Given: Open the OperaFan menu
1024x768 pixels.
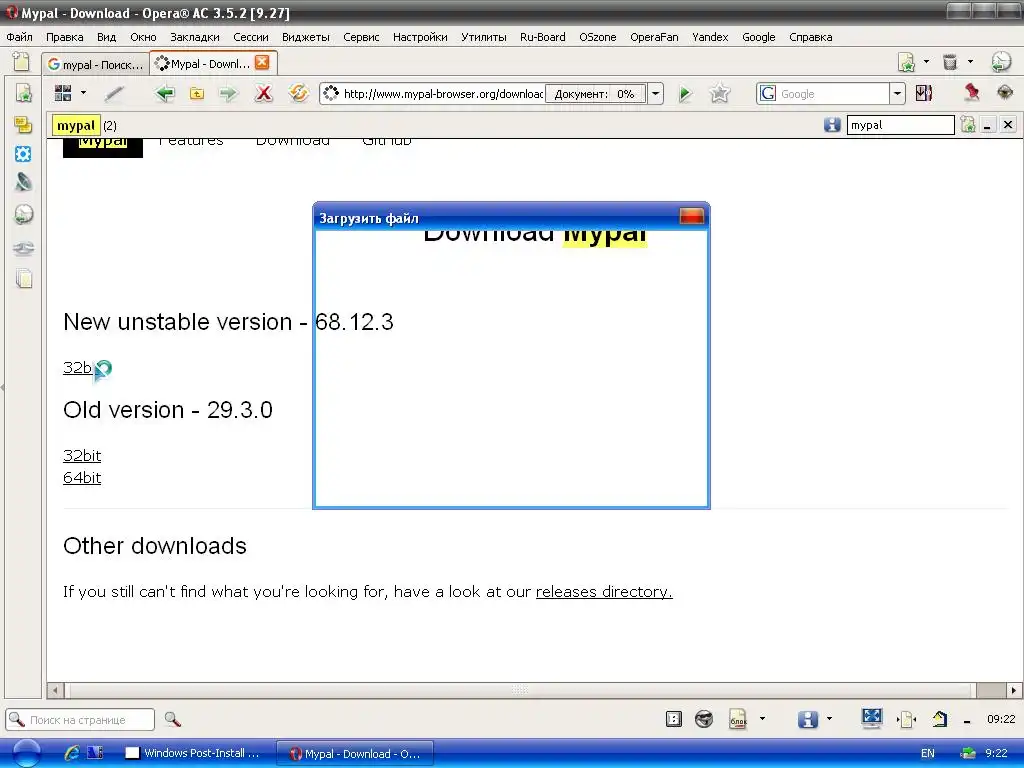Looking at the screenshot, I should [654, 37].
